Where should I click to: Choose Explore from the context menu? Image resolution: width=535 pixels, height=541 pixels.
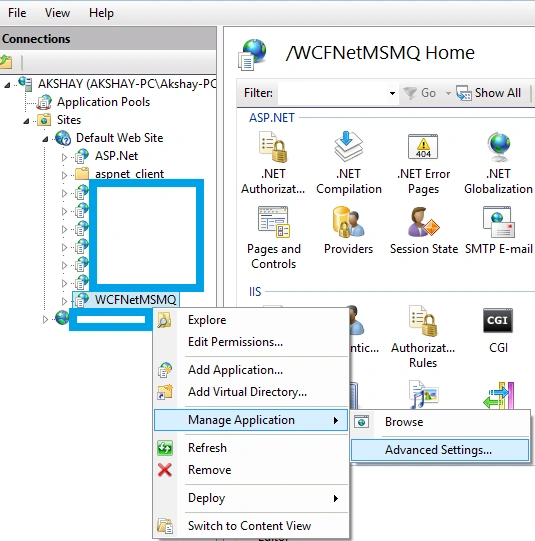tap(251, 320)
